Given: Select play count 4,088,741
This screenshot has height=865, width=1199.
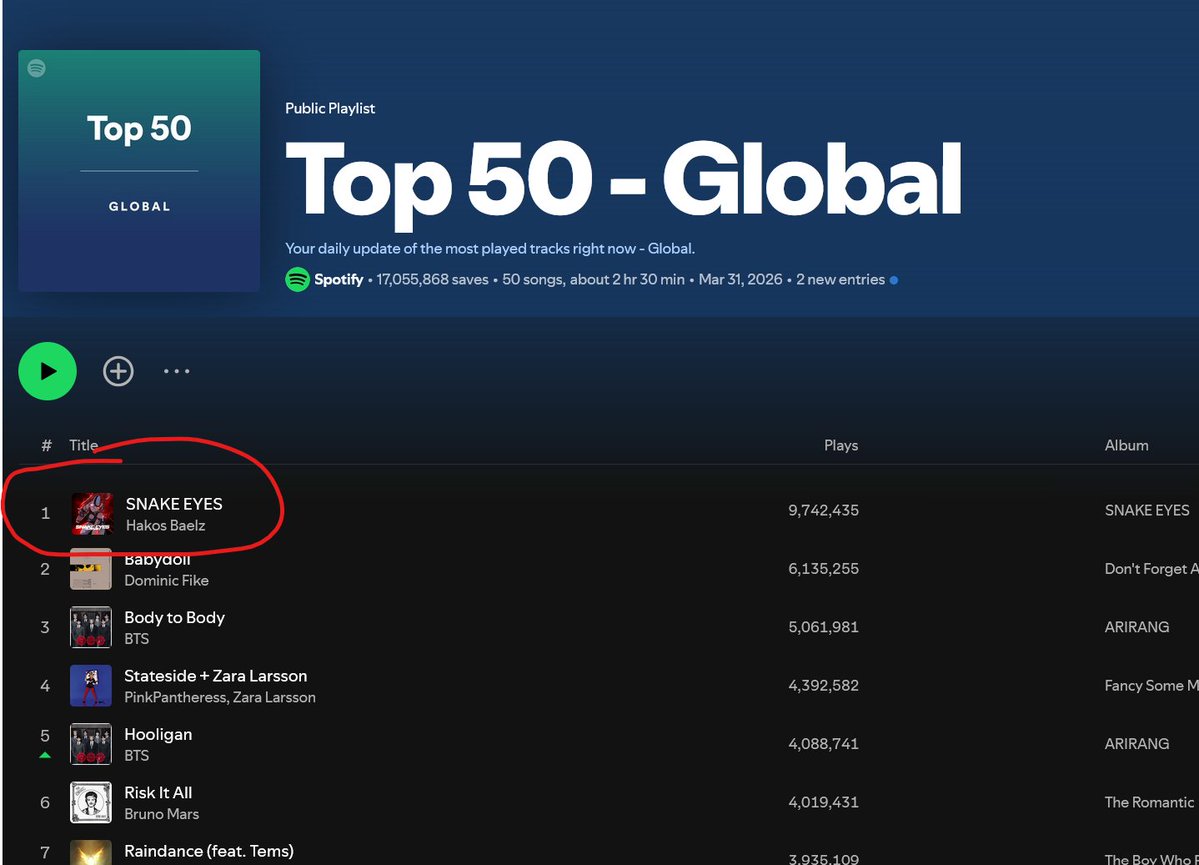Looking at the screenshot, I should [x=824, y=743].
